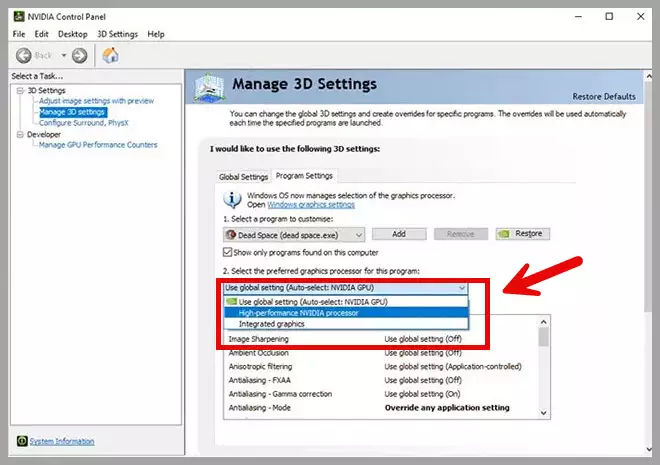Click the NVIDIA Control Panel title icon

pos(19,16)
